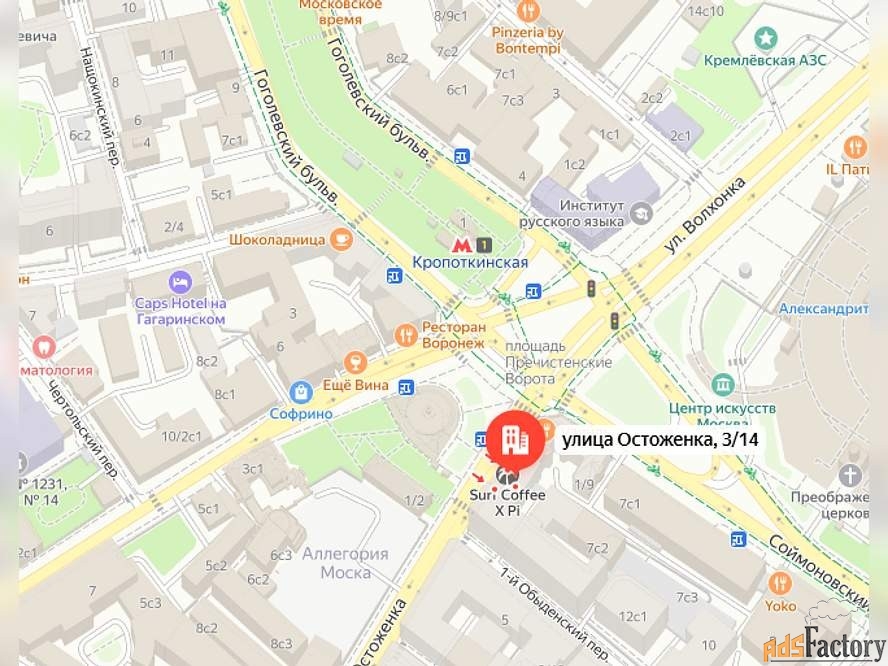This screenshot has width=888, height=666.
Task: Select the Ресторан Воронеж fork-knife icon
Action: (406, 336)
